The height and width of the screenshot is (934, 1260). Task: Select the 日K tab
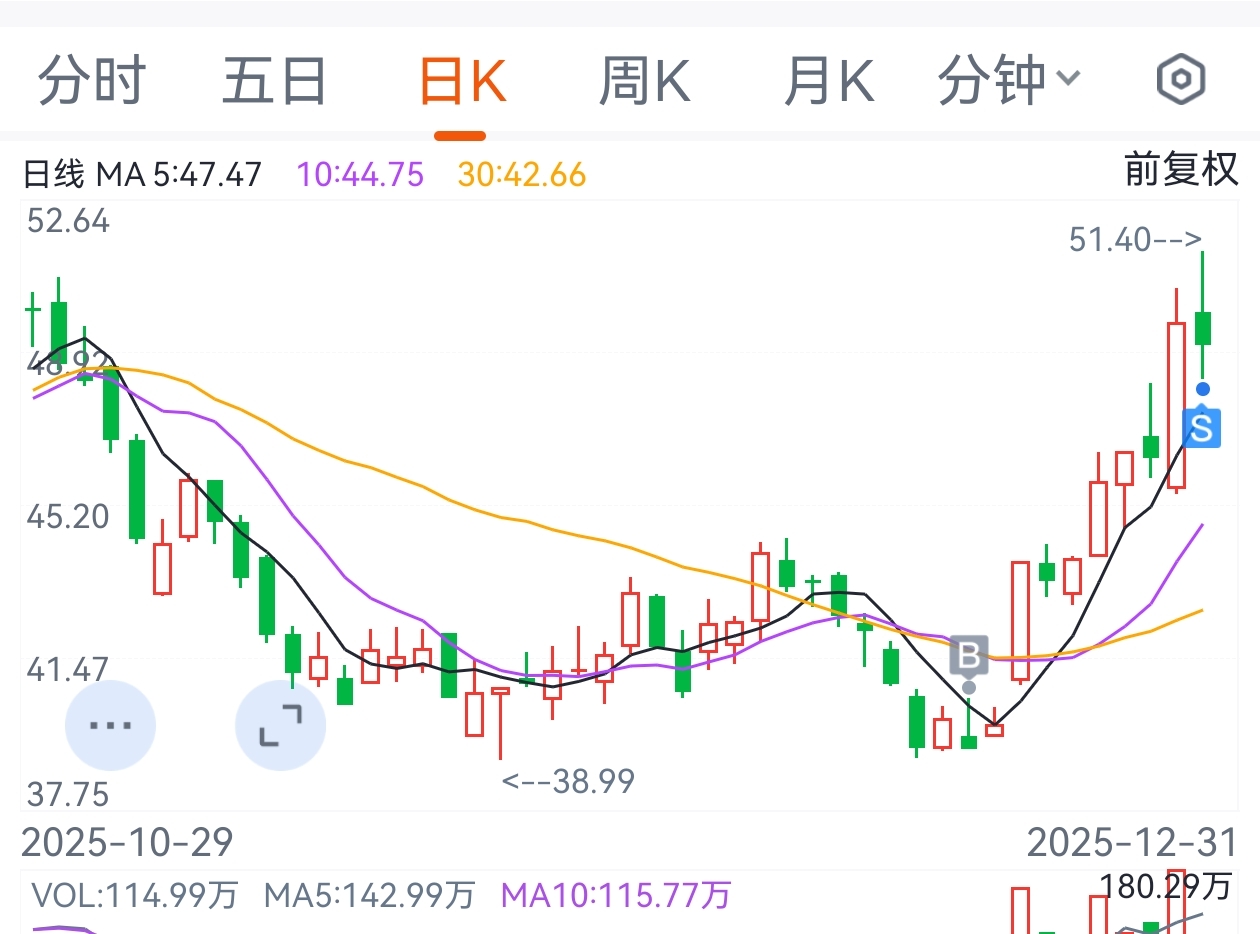461,81
